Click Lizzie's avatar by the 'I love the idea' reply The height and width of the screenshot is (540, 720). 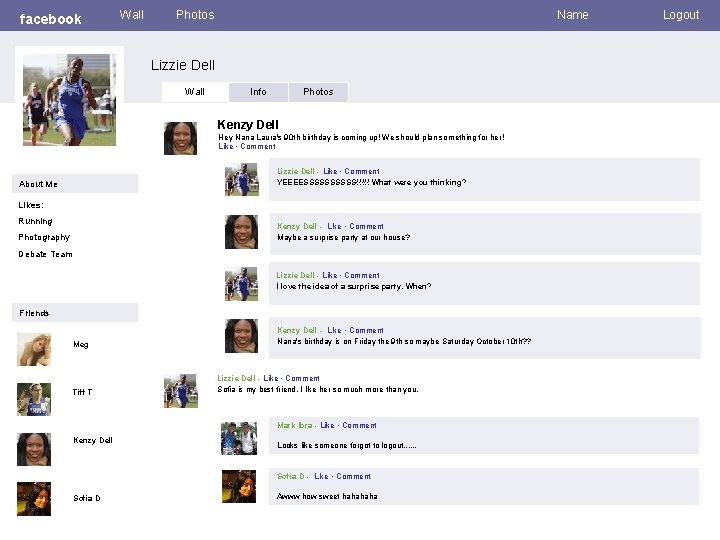[x=242, y=284]
